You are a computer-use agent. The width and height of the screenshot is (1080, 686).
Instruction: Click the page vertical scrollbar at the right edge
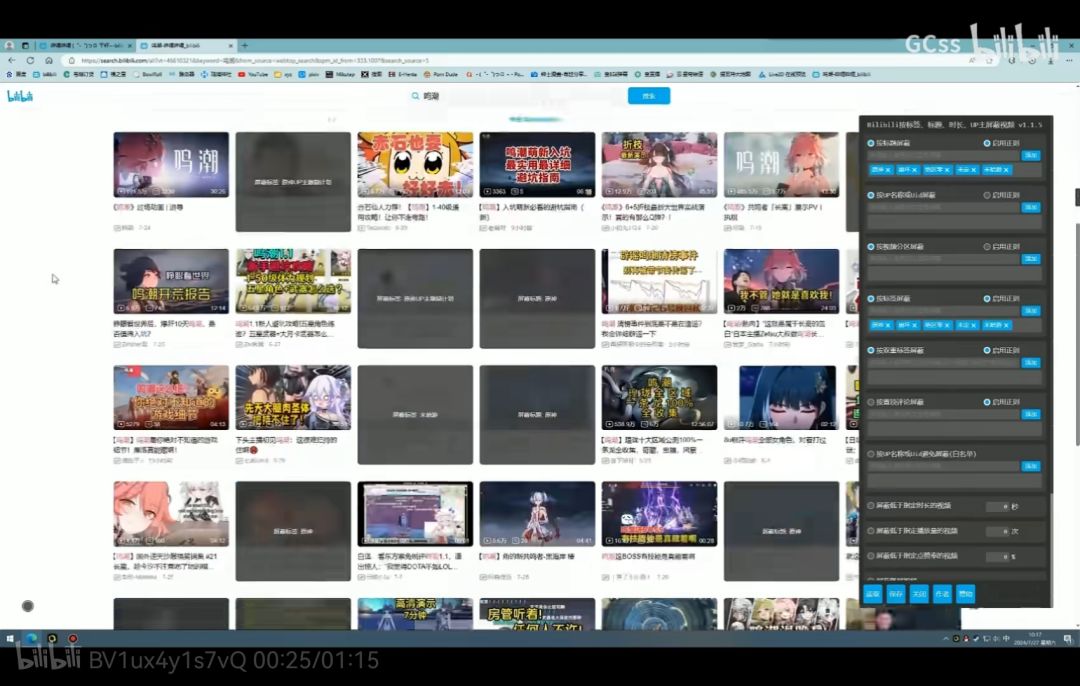(x=1077, y=333)
